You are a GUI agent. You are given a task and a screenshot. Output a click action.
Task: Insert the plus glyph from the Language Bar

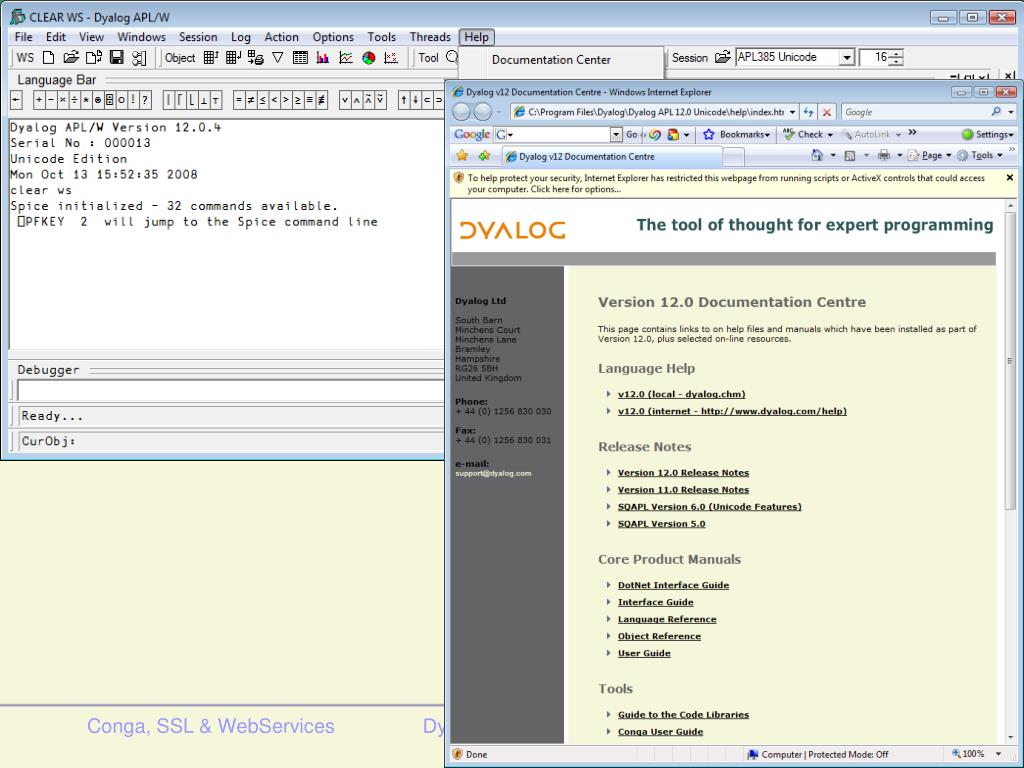[39, 100]
